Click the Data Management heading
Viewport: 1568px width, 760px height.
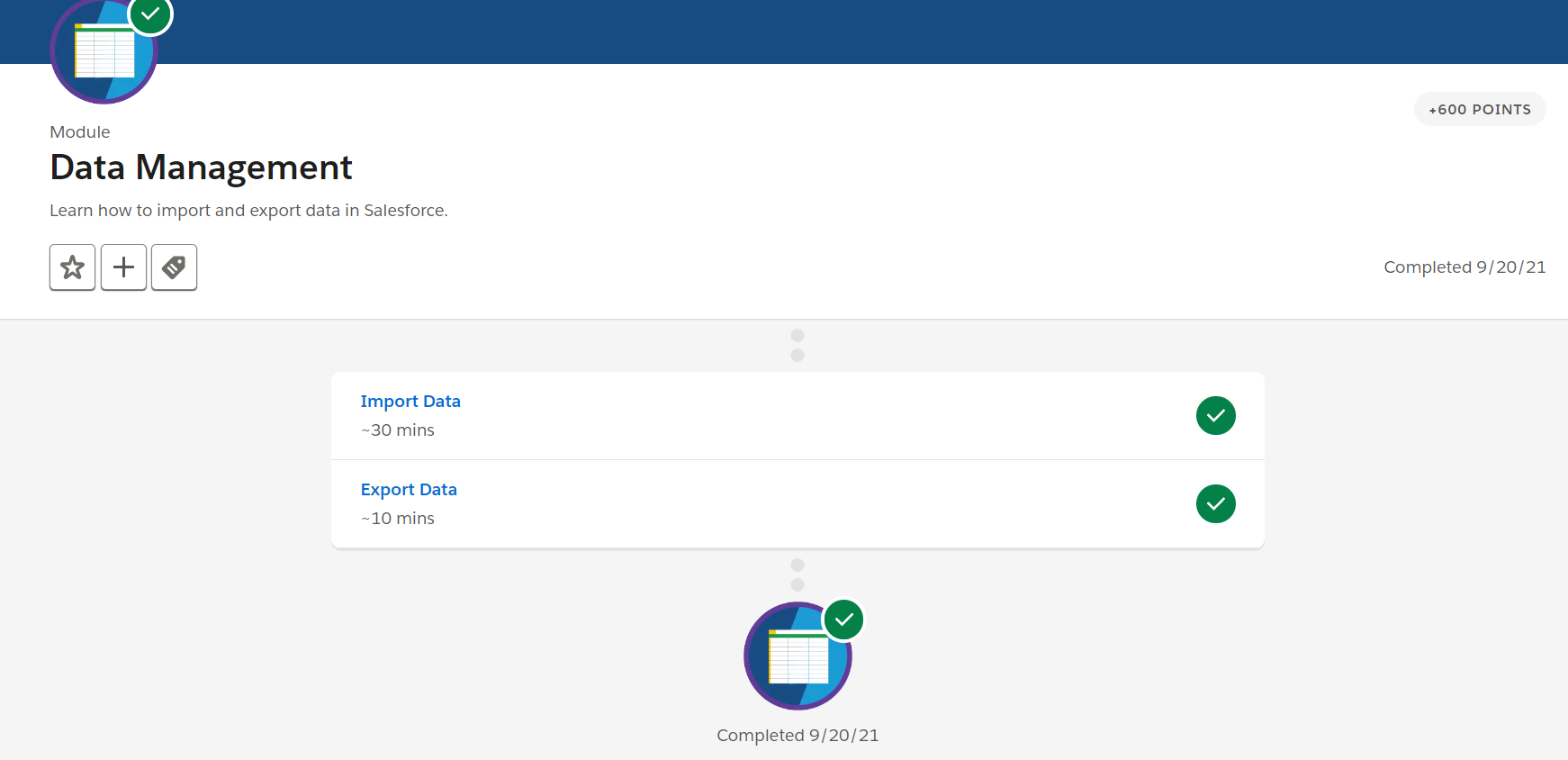click(201, 167)
